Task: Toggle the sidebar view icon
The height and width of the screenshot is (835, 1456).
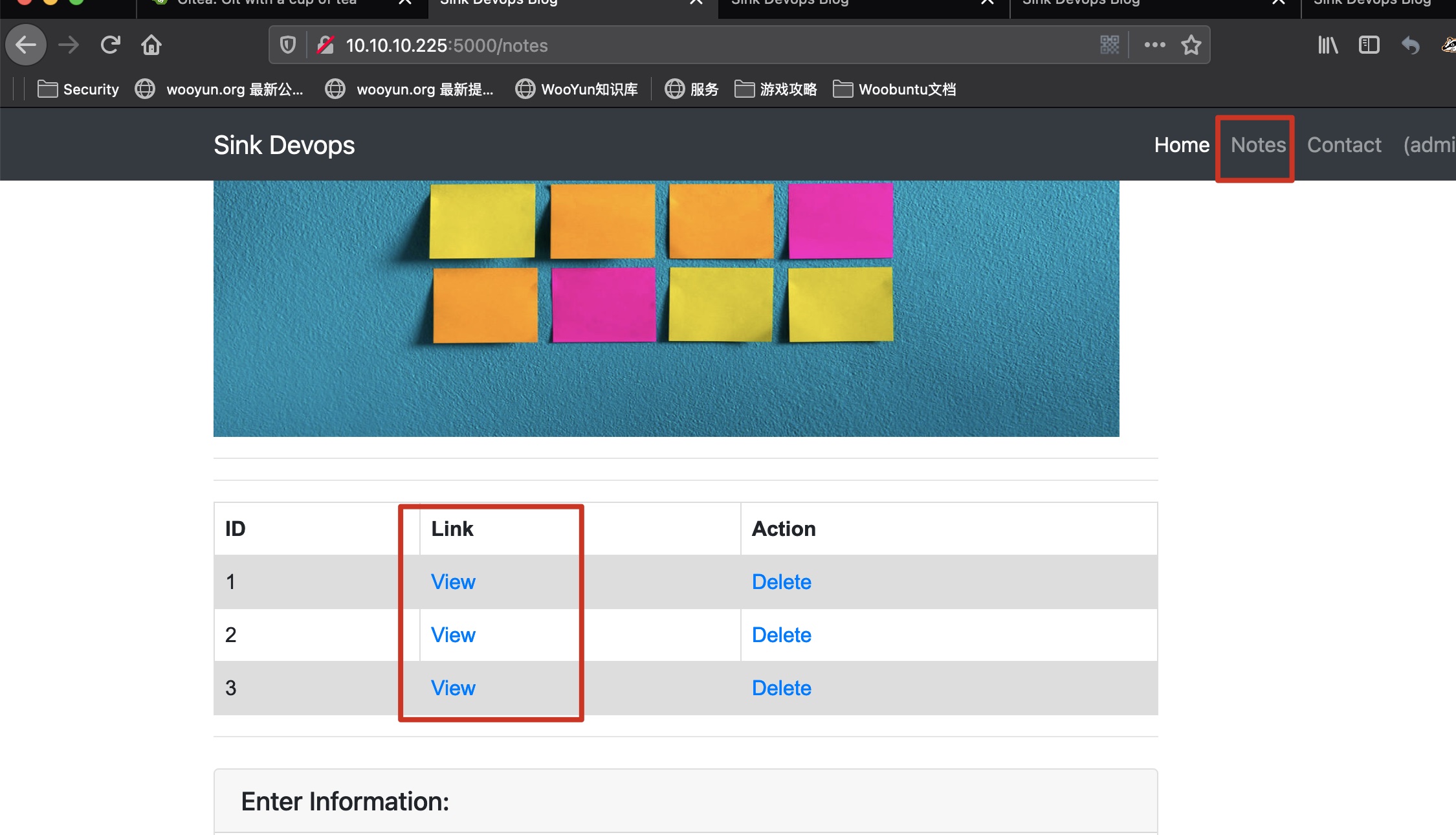Action: 1369,45
